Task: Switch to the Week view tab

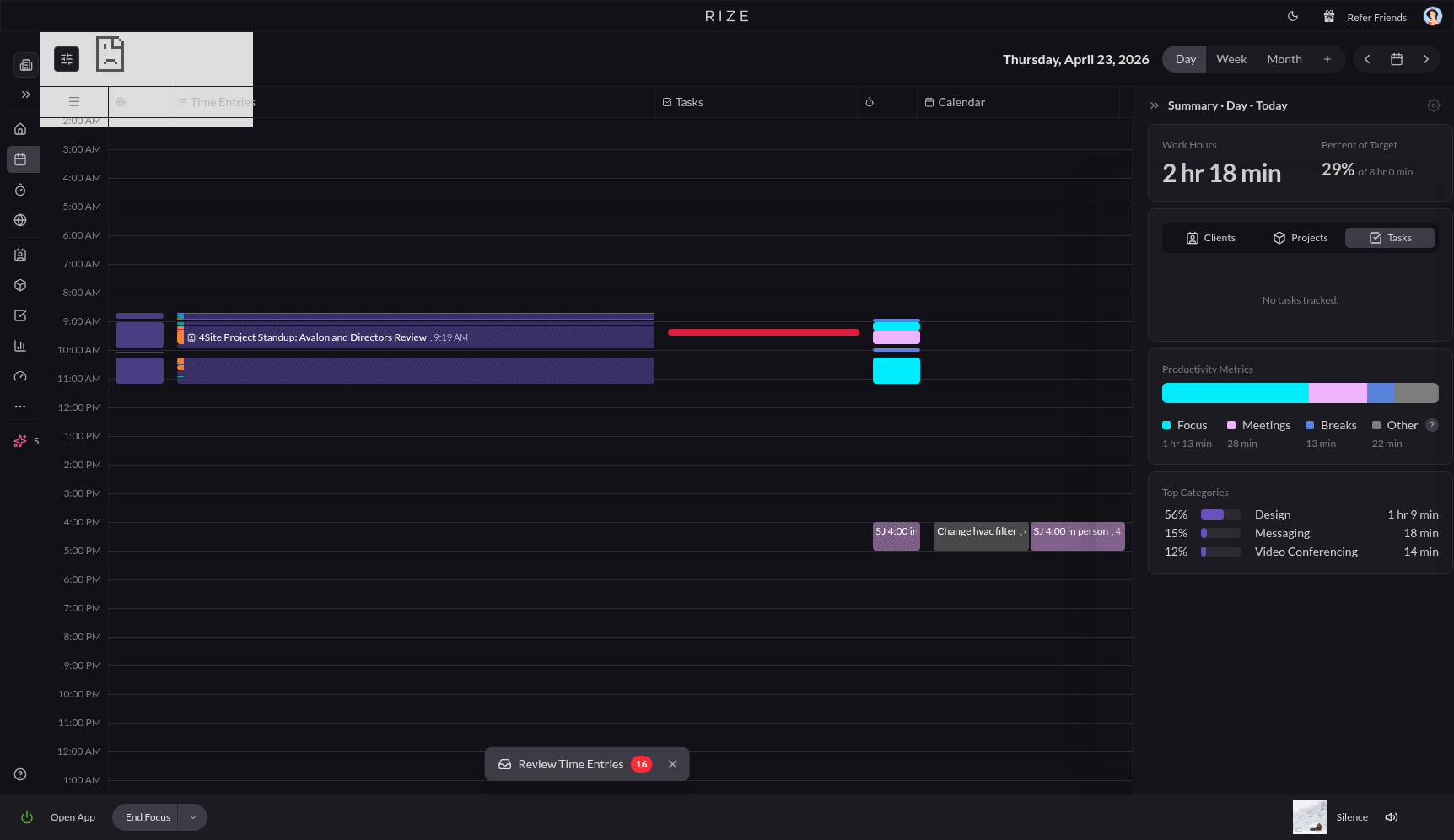Action: tap(1231, 59)
